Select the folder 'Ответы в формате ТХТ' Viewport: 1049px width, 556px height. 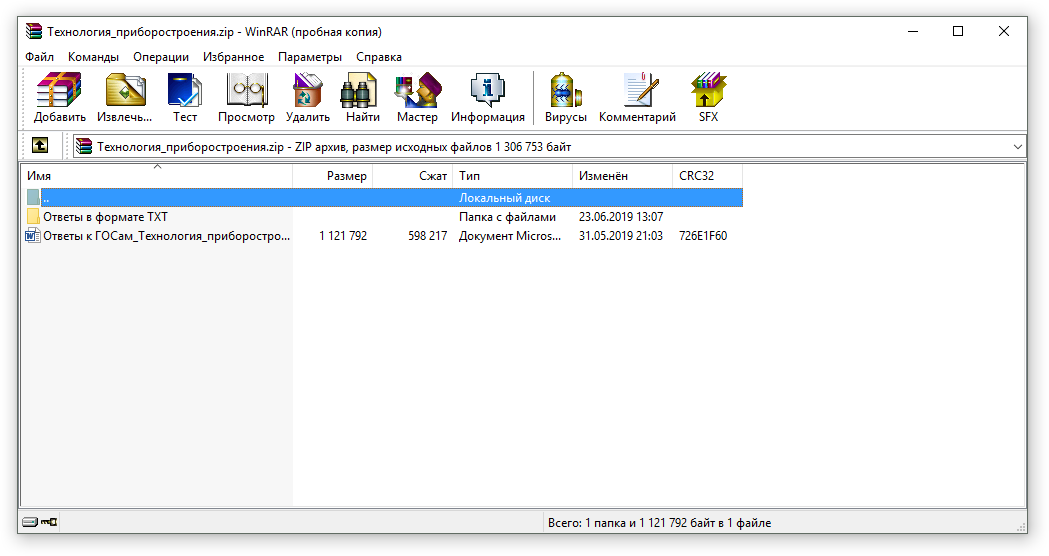[x=105, y=217]
